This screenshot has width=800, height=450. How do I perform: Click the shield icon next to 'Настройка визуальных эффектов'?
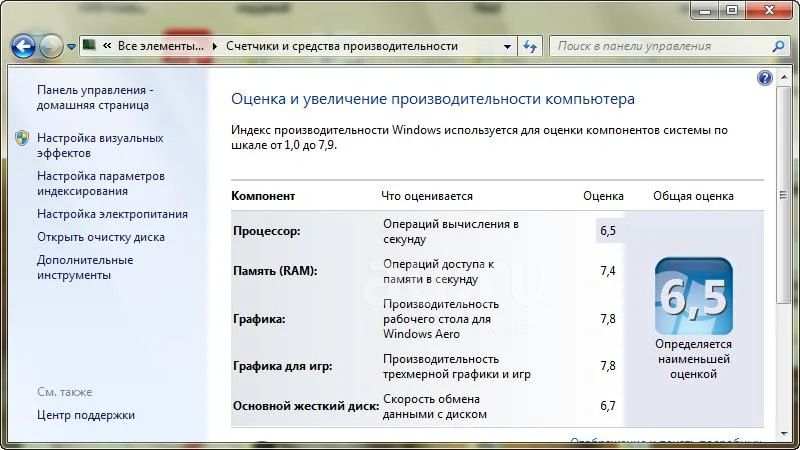coord(22,138)
